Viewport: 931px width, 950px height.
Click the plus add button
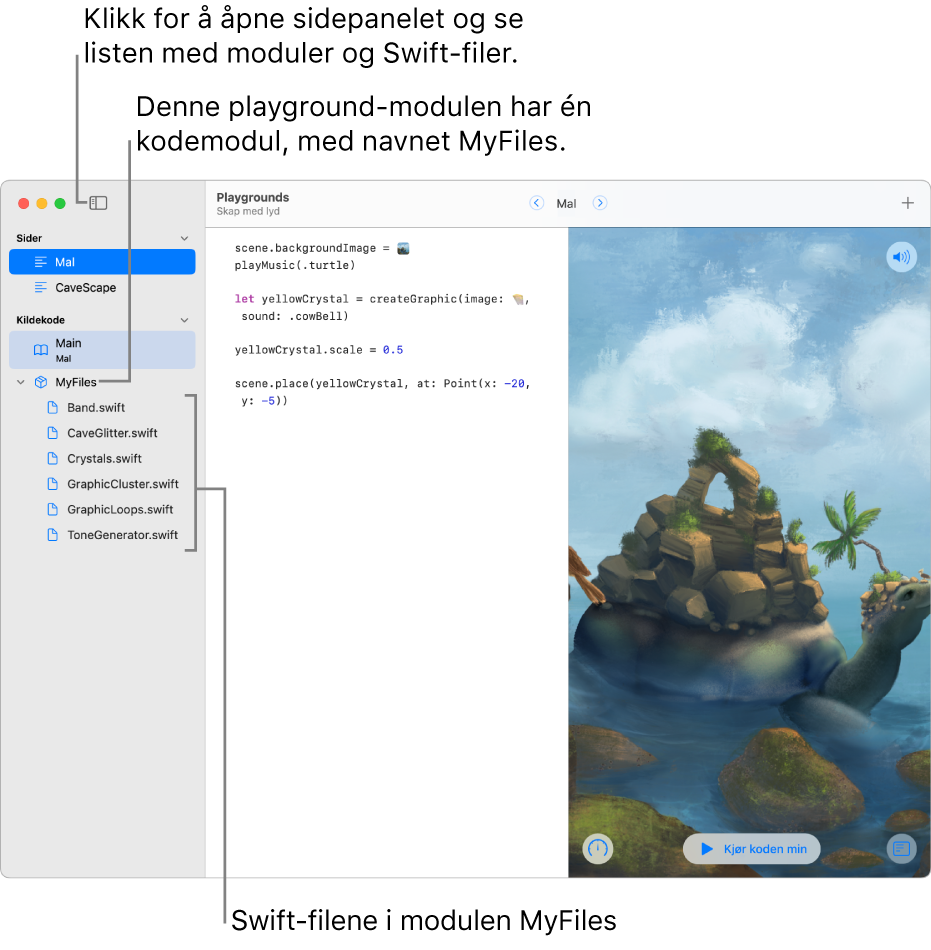pyautogui.click(x=907, y=203)
